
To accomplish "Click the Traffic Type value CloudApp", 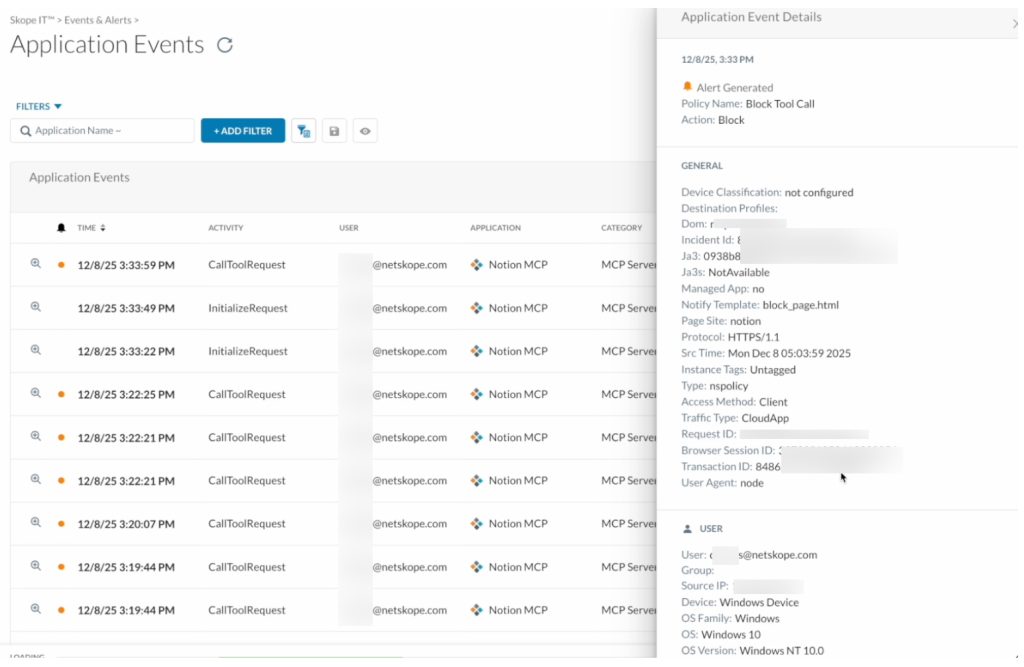I will (x=765, y=418).
